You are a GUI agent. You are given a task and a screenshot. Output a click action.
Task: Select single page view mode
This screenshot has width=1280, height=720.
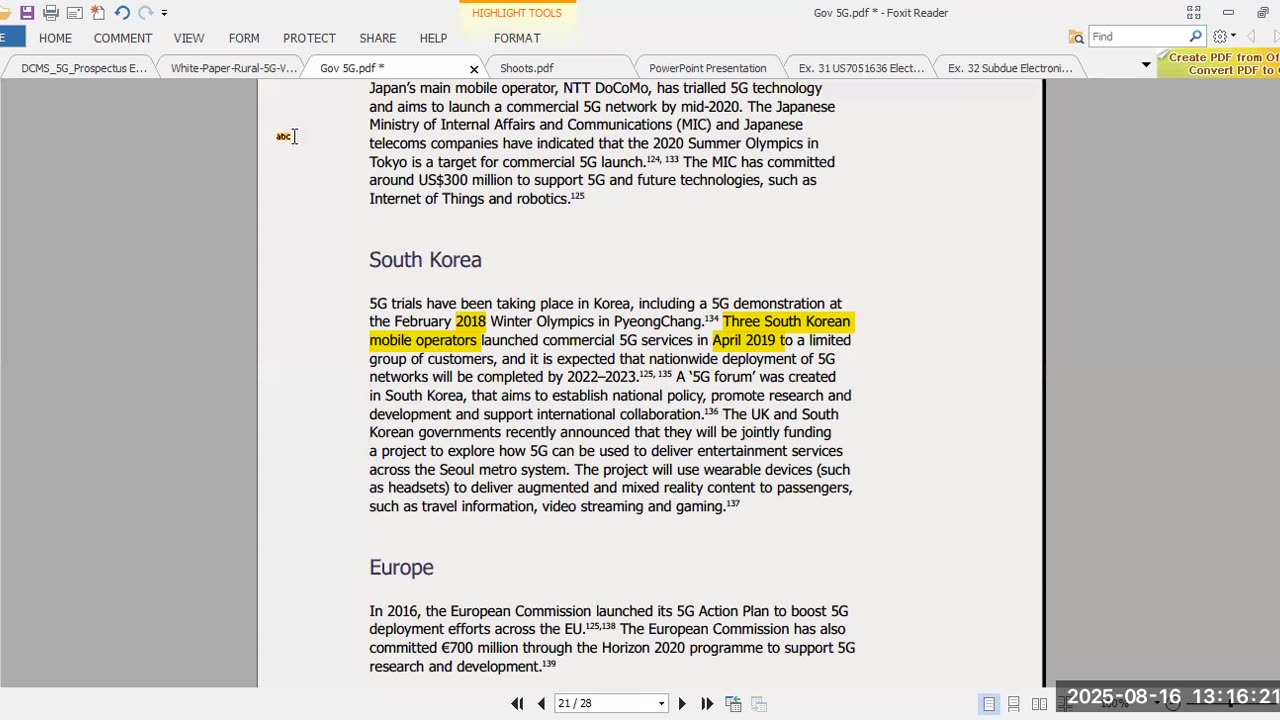[989, 704]
